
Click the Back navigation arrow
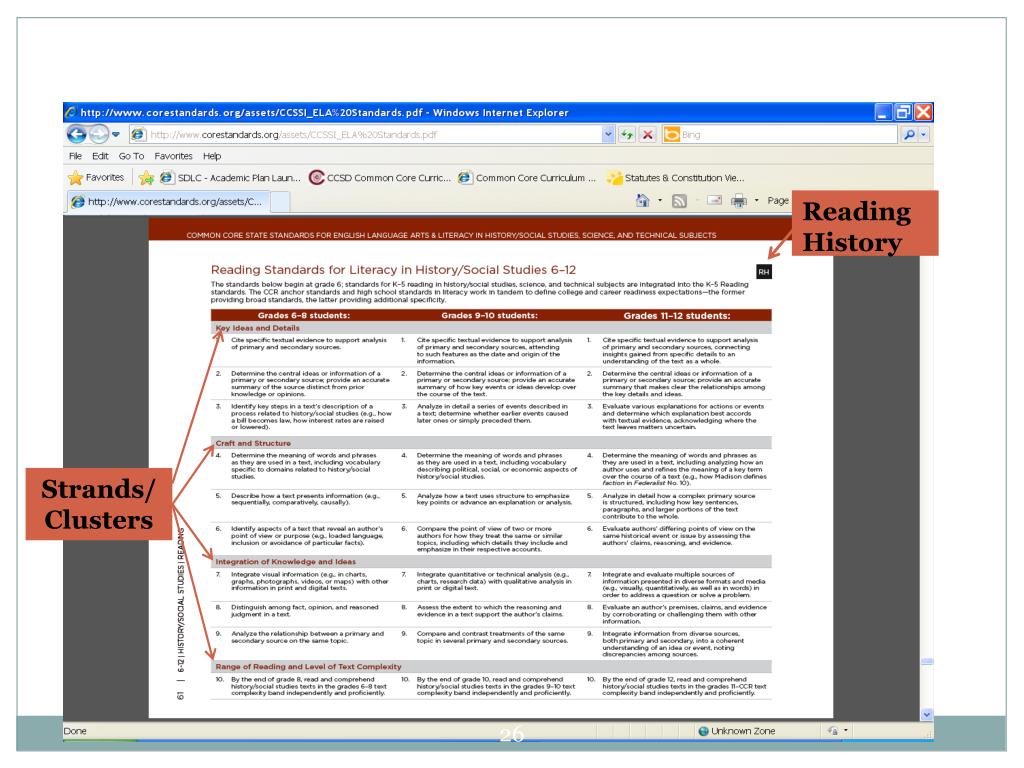(76, 135)
